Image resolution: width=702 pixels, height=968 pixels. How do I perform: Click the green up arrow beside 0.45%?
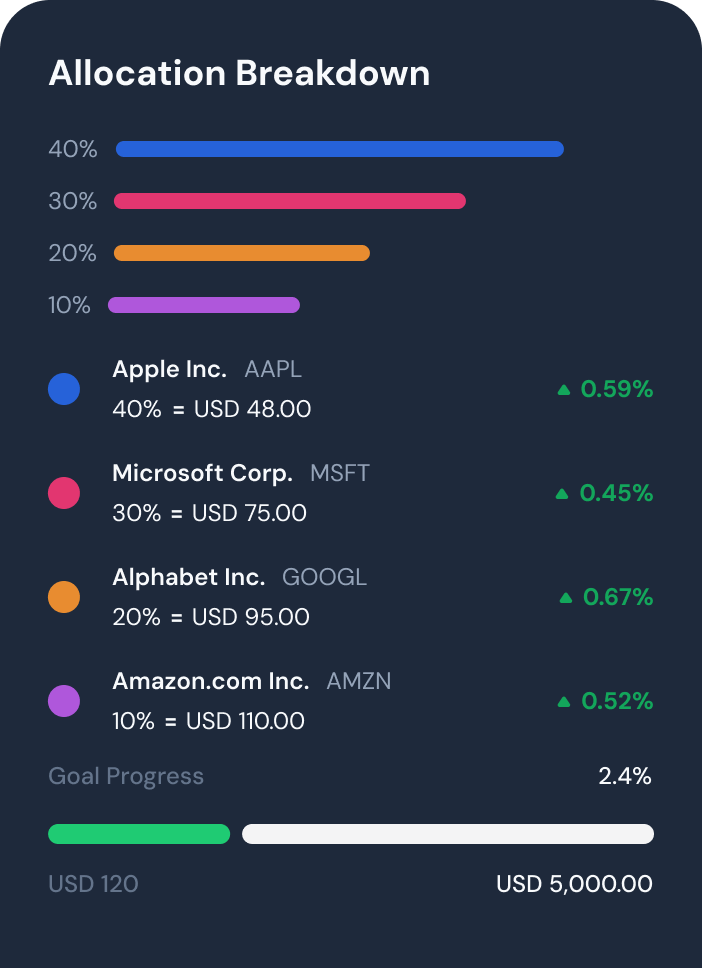pos(562,493)
